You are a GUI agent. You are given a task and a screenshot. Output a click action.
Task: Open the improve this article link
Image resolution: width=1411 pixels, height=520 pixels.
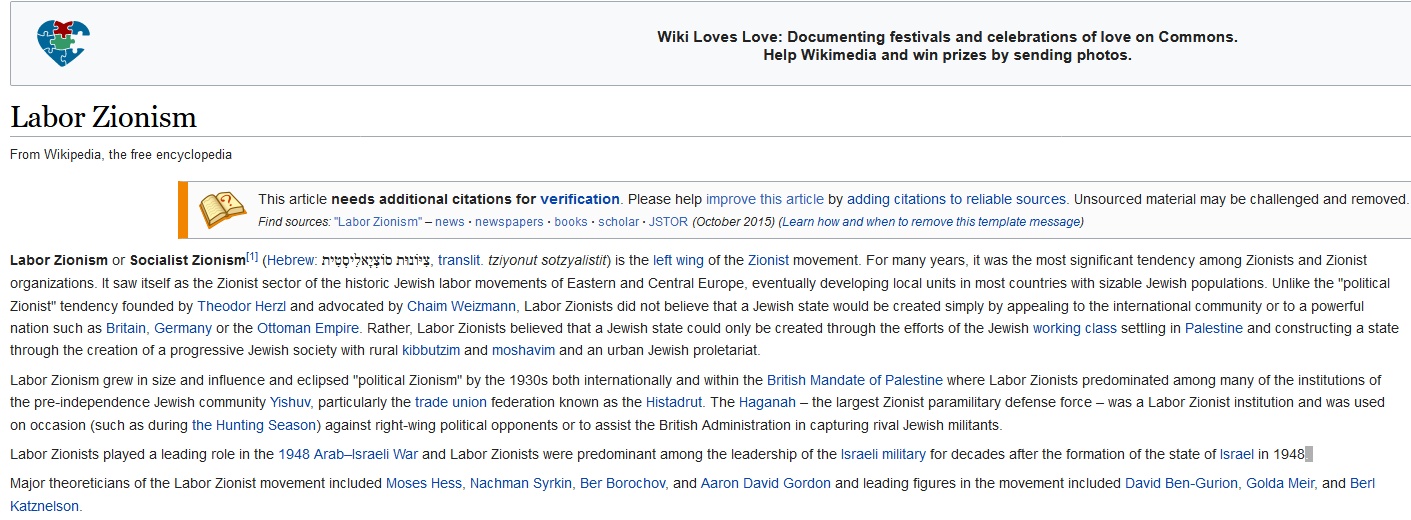pos(765,199)
